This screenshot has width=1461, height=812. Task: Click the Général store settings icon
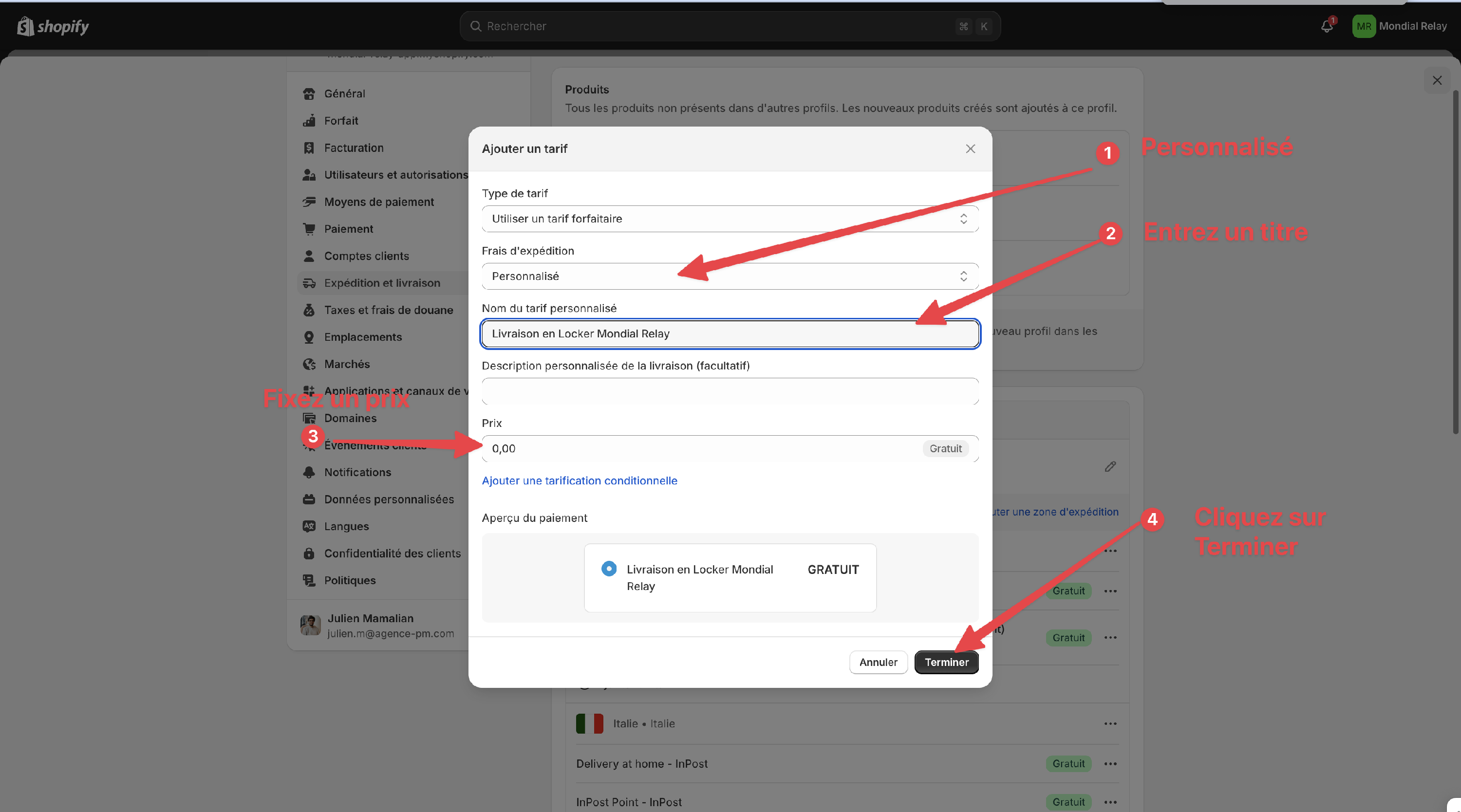point(309,93)
